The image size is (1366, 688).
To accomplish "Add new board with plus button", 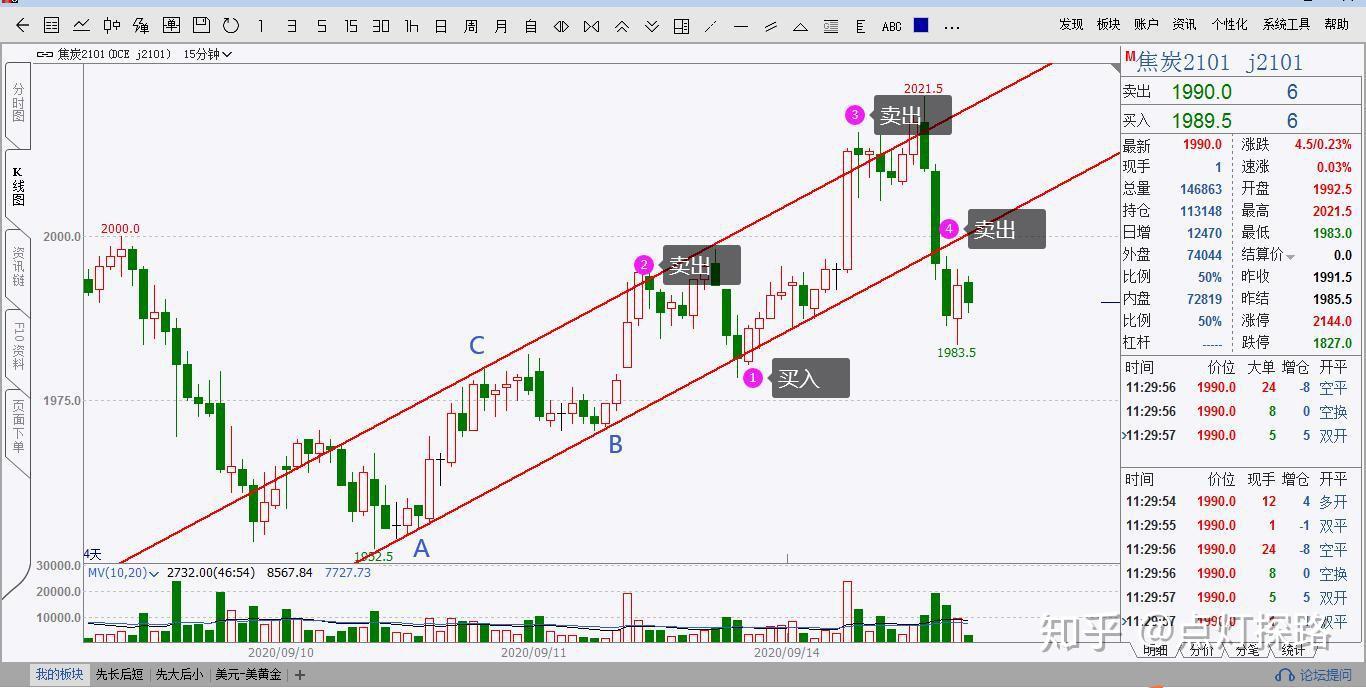I will click(x=299, y=675).
